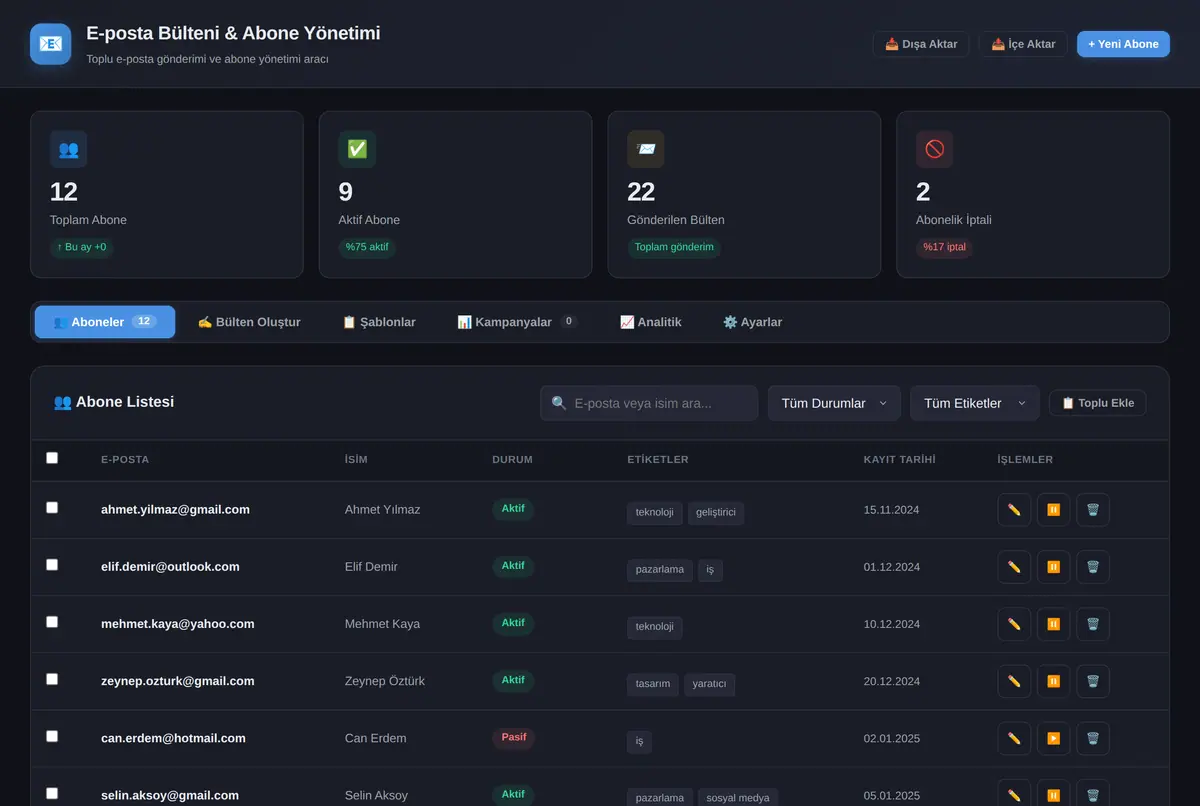Edit subscriber ahmet.yilmaz@gmail.com with pencil icon
This screenshot has width=1200, height=806.
[1014, 510]
